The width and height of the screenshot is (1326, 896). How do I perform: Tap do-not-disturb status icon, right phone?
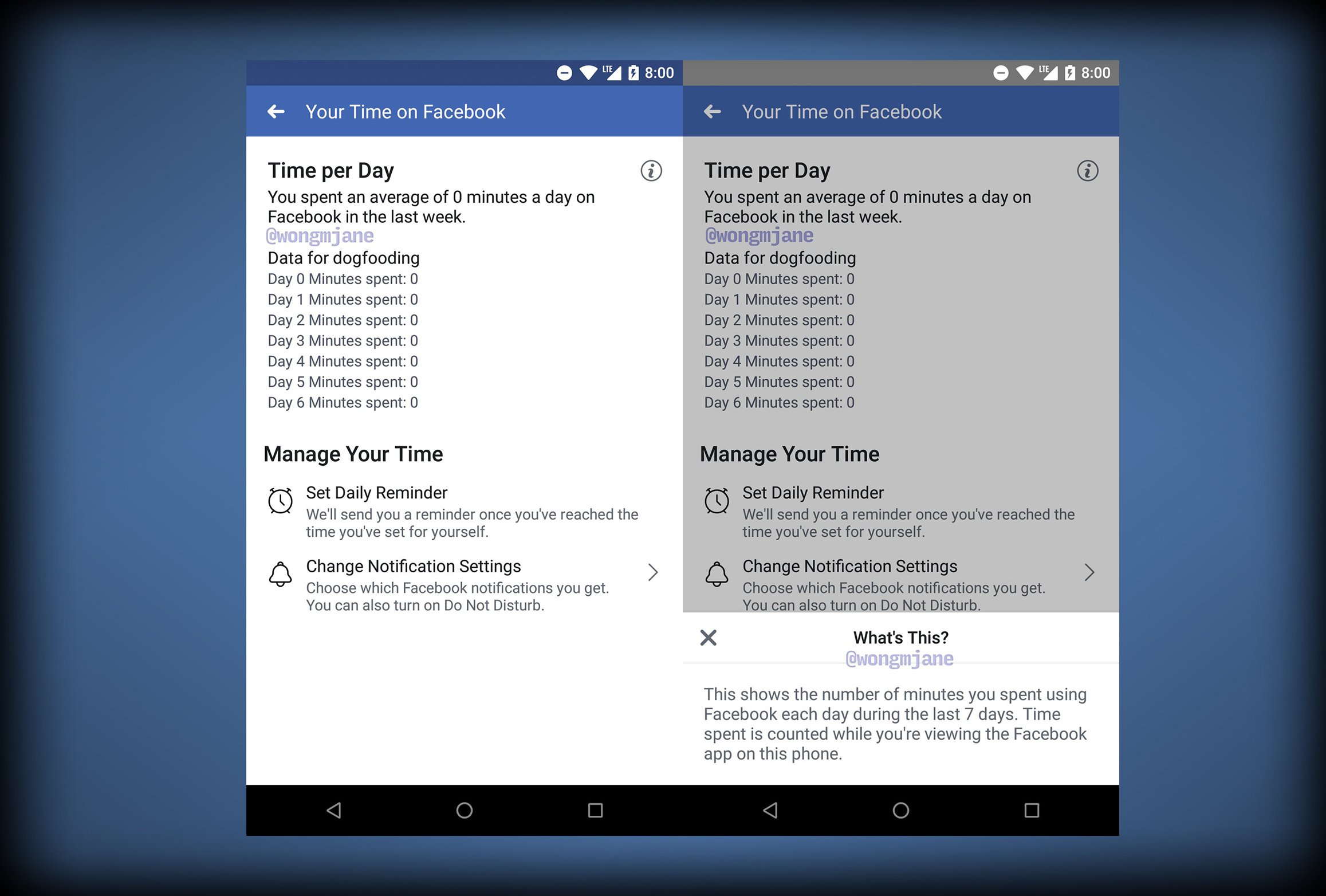1001,73
